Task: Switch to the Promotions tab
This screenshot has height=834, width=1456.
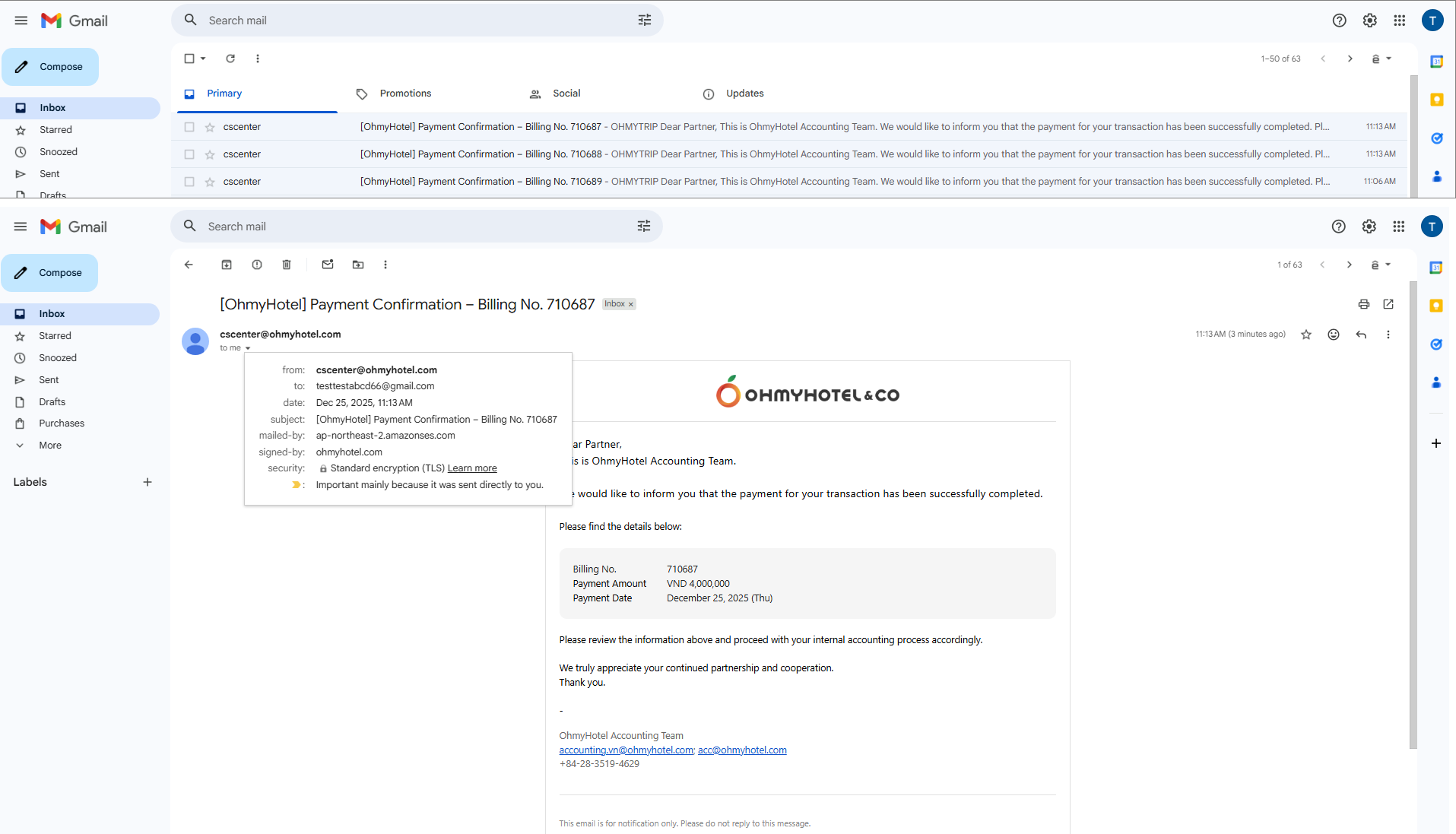Action: pos(405,94)
